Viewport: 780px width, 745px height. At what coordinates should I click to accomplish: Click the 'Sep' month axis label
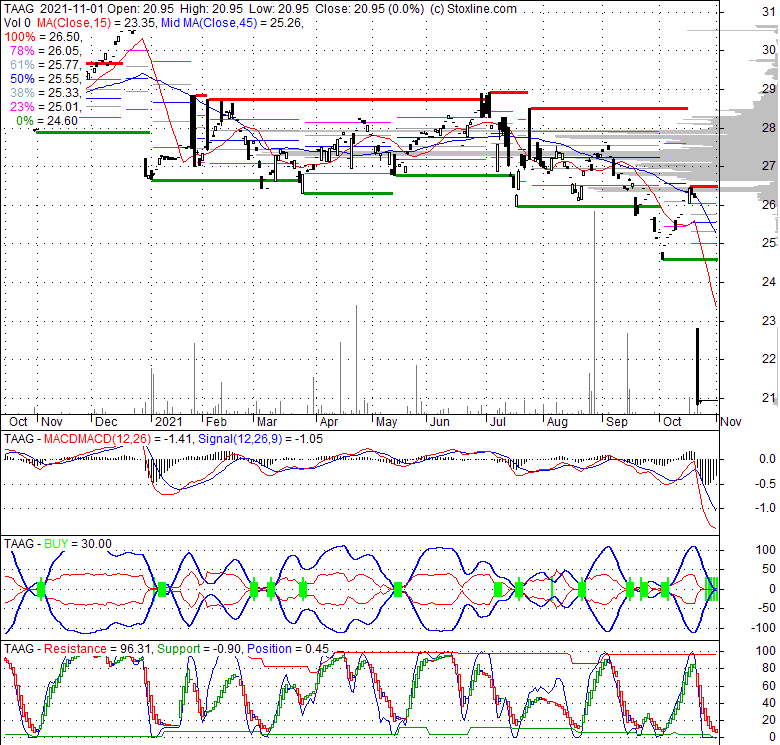pos(617,422)
